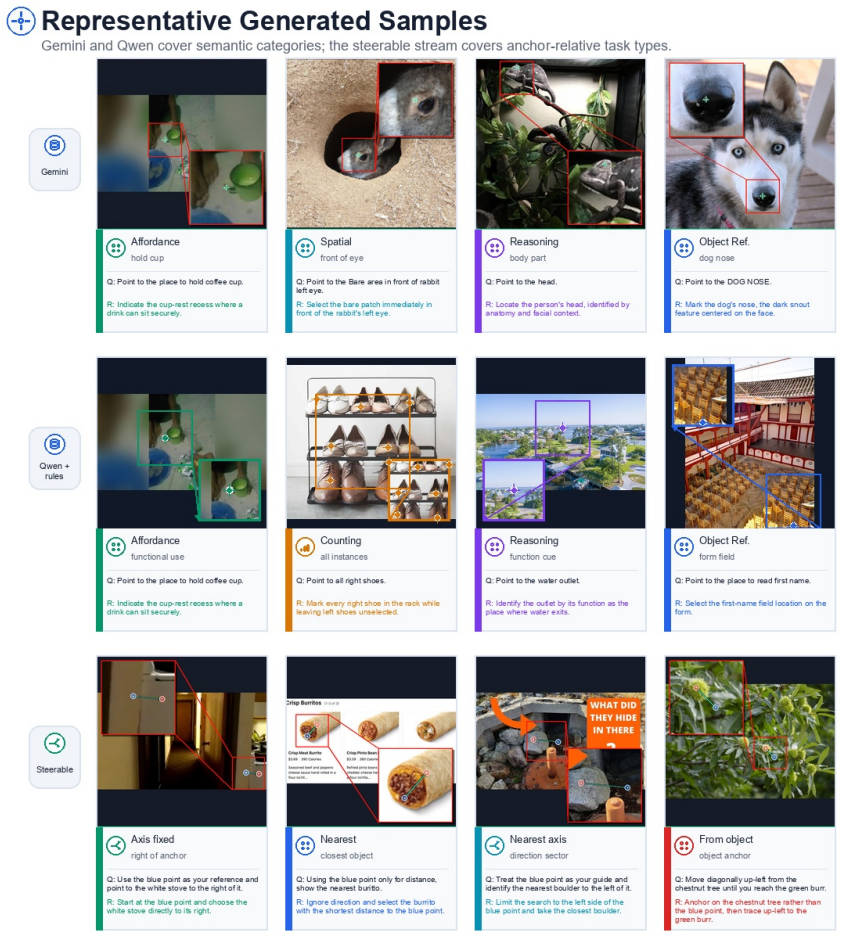Click the Nearest closest object icon
This screenshot has width=843, height=938.
305,845
